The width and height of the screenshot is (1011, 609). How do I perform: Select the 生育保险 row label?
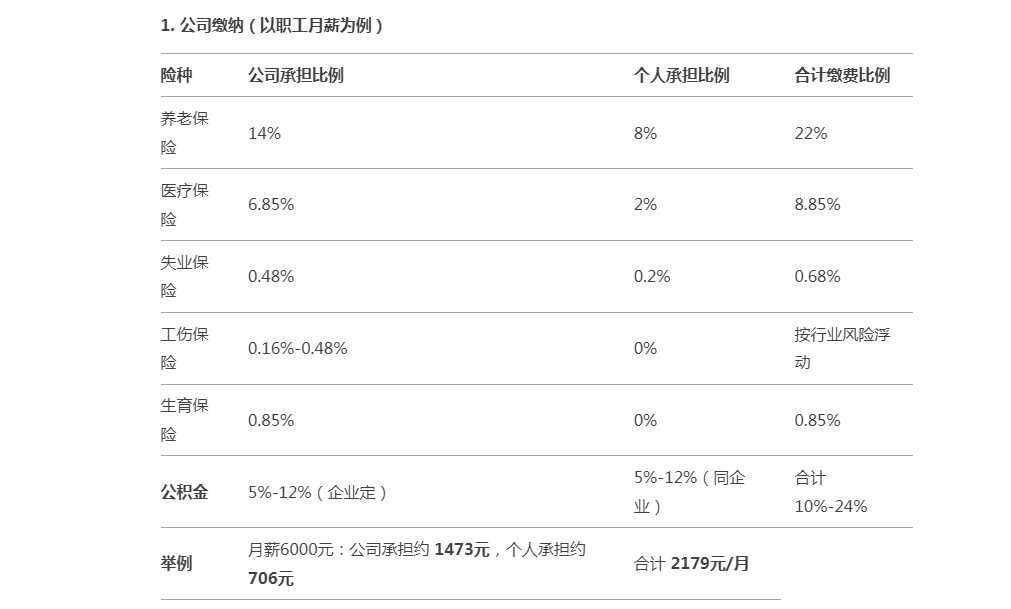[184, 420]
